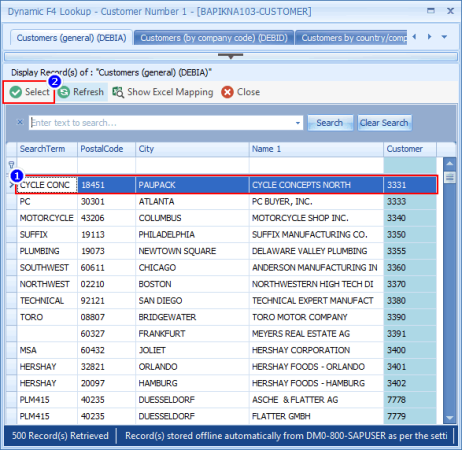Open the Customers by country/comp tab
Image resolution: width=462 pixels, height=450 pixels.
[352, 38]
